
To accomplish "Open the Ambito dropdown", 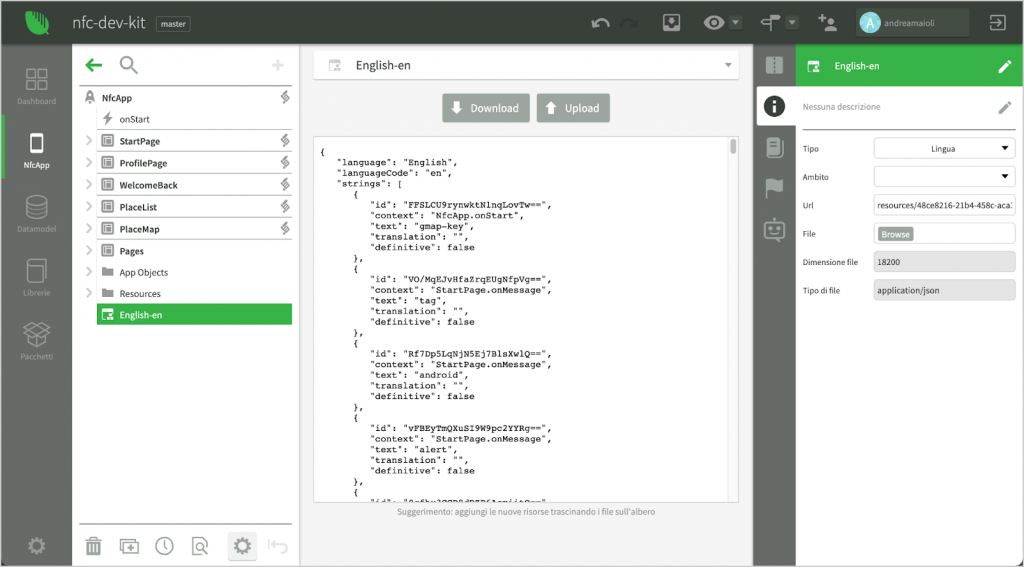I will click(944, 176).
